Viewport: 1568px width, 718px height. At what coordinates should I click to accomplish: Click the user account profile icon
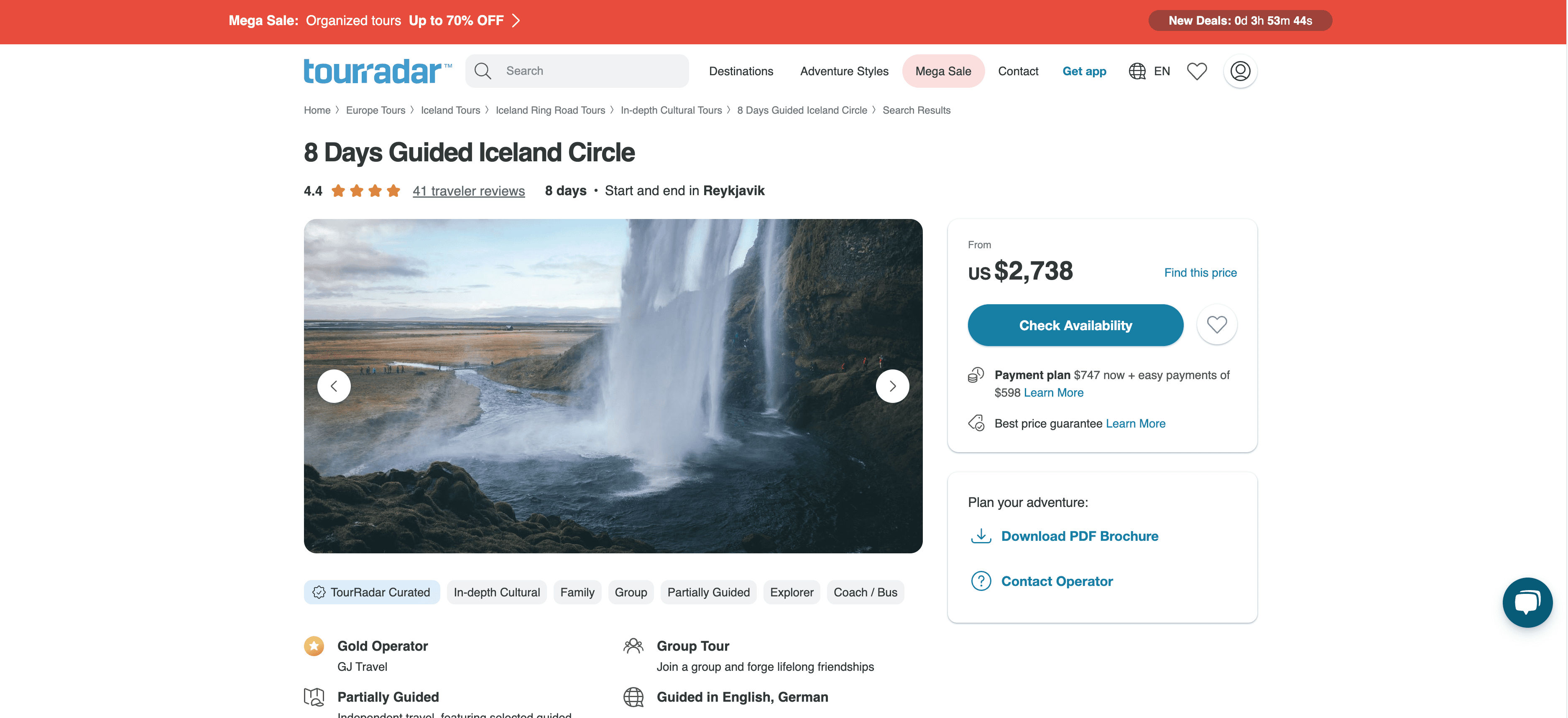1240,71
